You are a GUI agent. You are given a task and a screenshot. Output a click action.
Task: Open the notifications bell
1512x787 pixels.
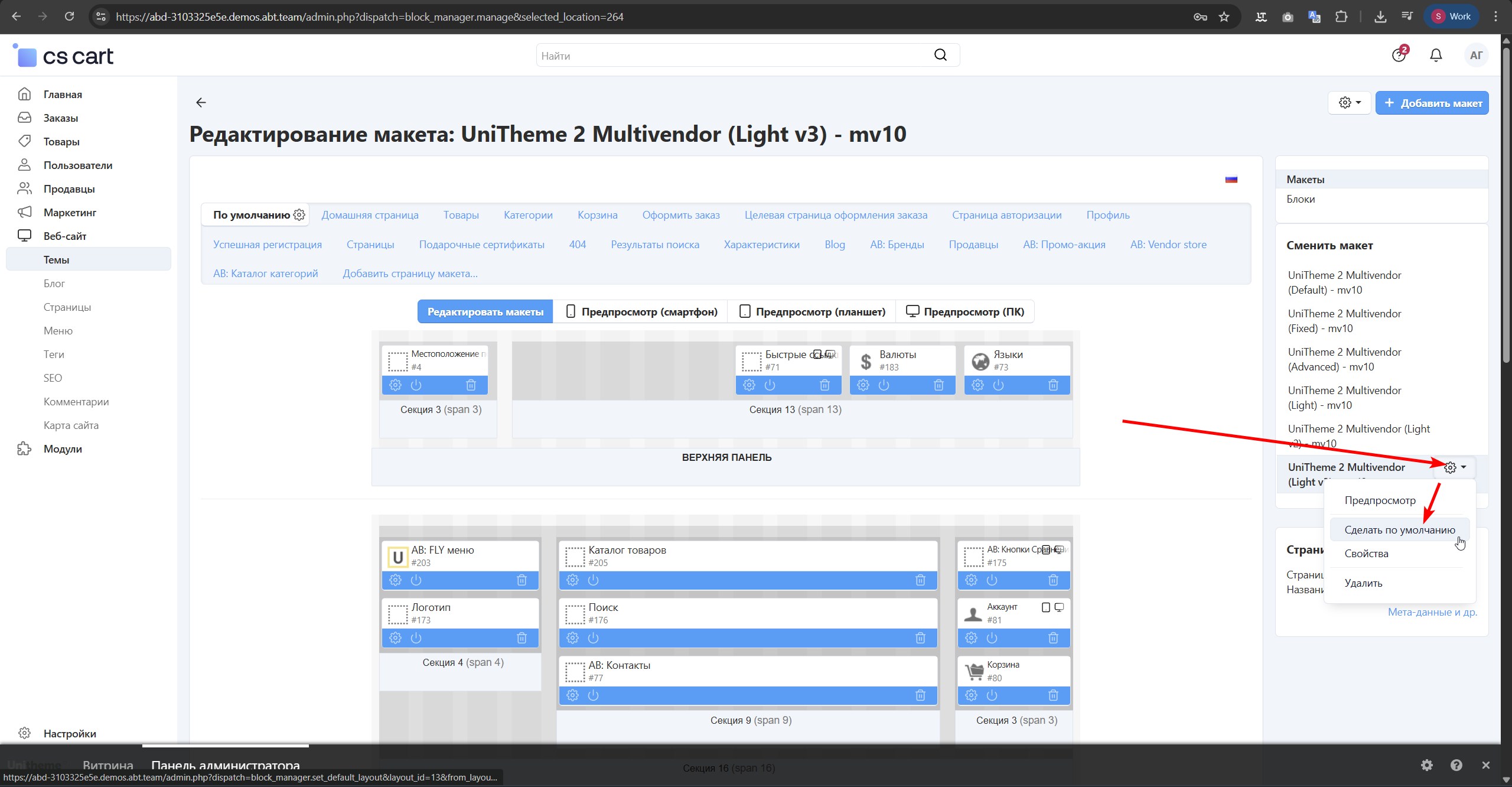pos(1436,56)
